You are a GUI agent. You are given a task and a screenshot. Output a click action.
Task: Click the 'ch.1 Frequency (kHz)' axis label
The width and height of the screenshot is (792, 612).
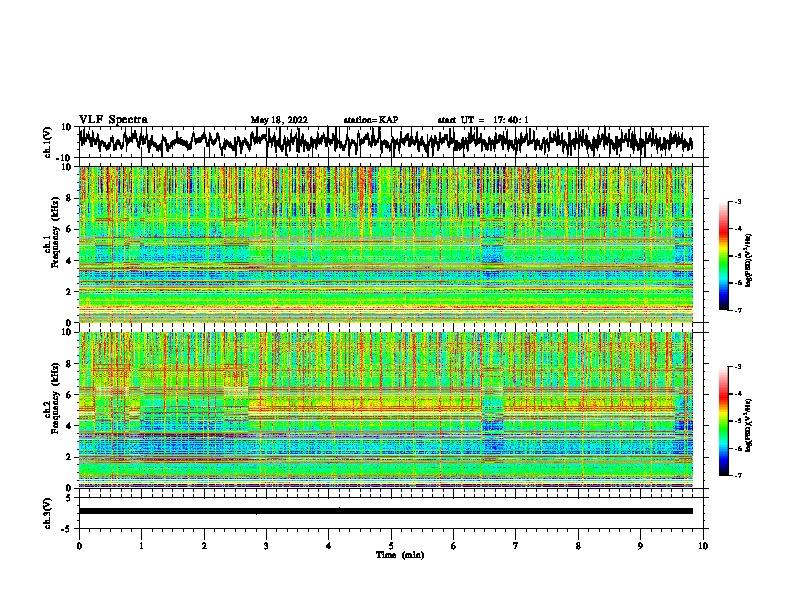(52, 233)
